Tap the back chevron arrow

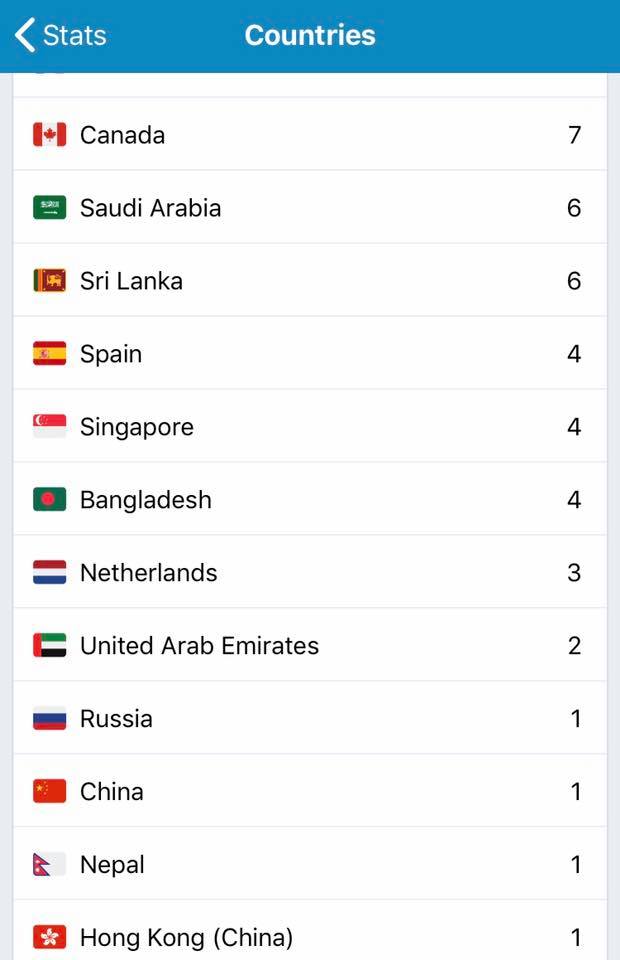[x=24, y=36]
